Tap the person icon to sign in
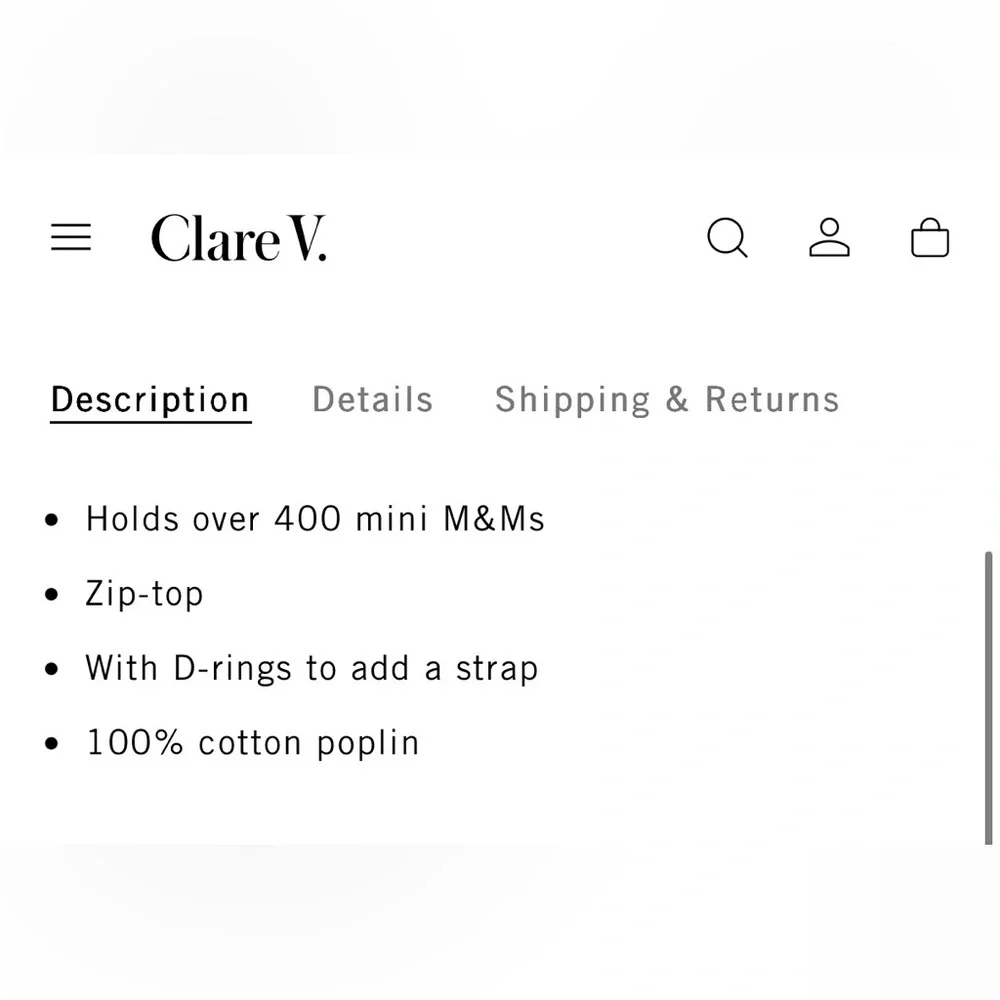This screenshot has width=1000, height=1000. tap(829, 238)
